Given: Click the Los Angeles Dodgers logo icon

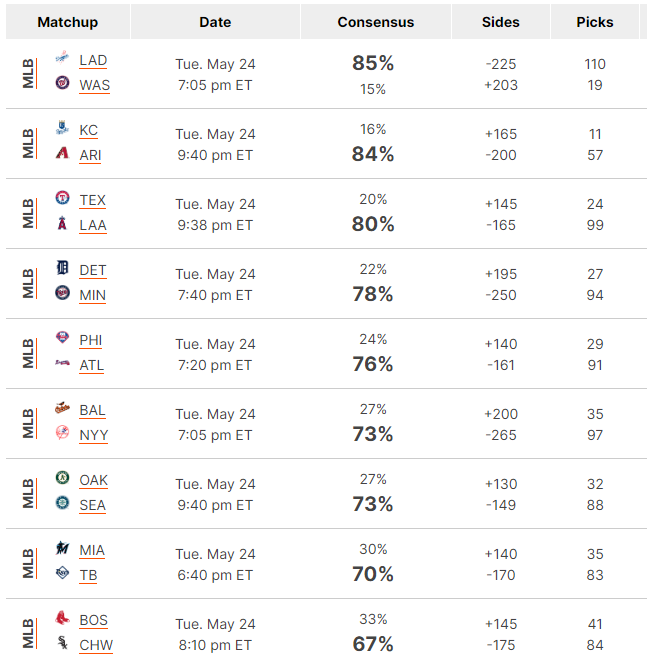Looking at the screenshot, I should (x=62, y=58).
